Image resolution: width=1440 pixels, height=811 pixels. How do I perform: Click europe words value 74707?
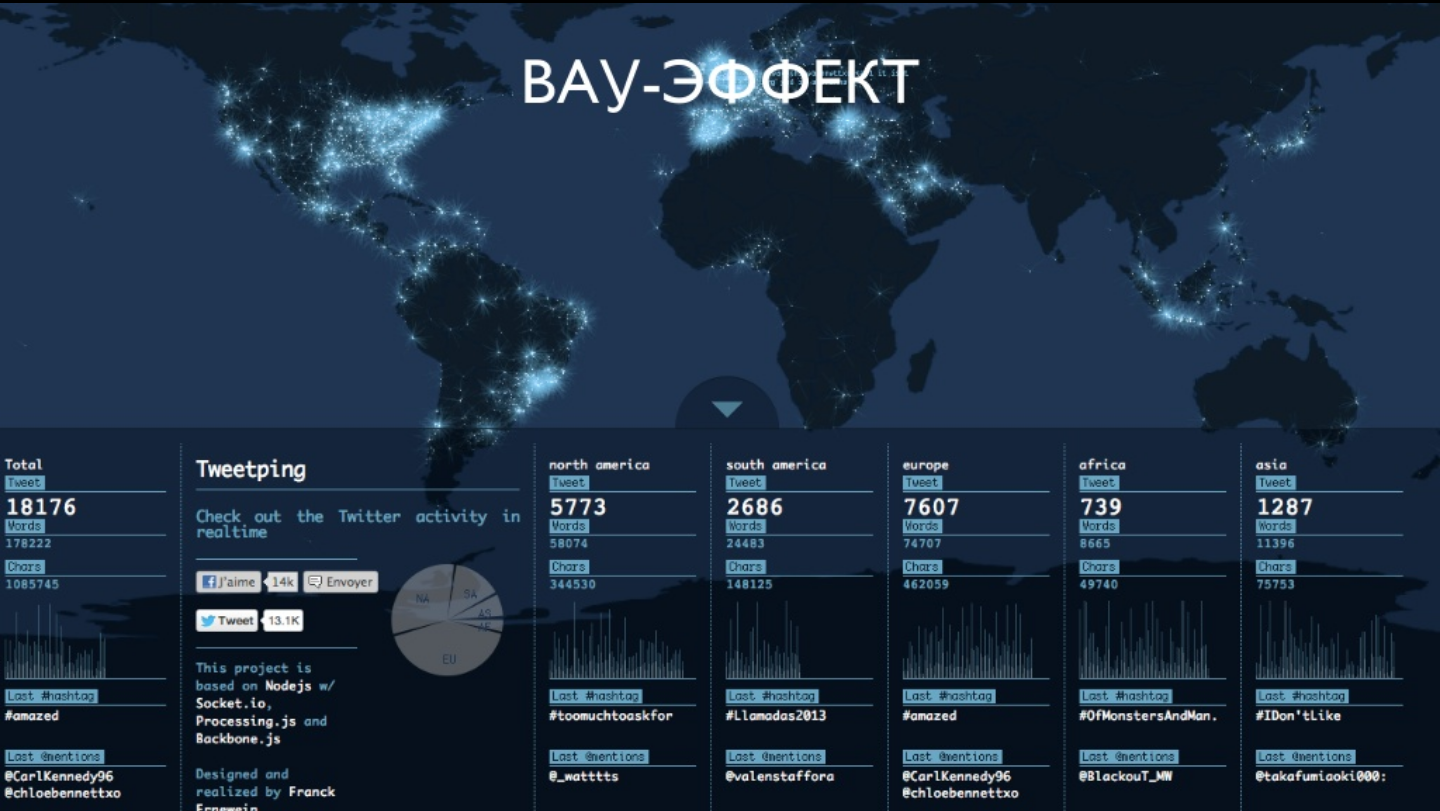(923, 544)
